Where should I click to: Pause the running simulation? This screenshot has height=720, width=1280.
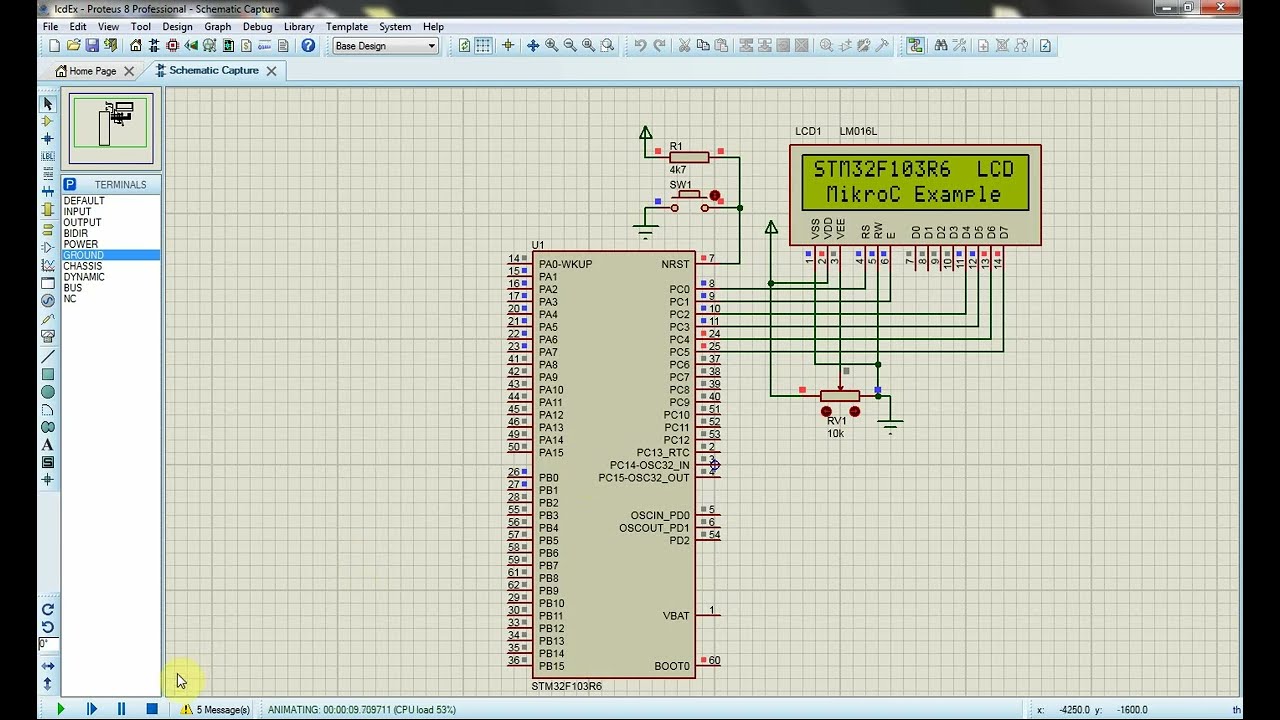coord(121,709)
